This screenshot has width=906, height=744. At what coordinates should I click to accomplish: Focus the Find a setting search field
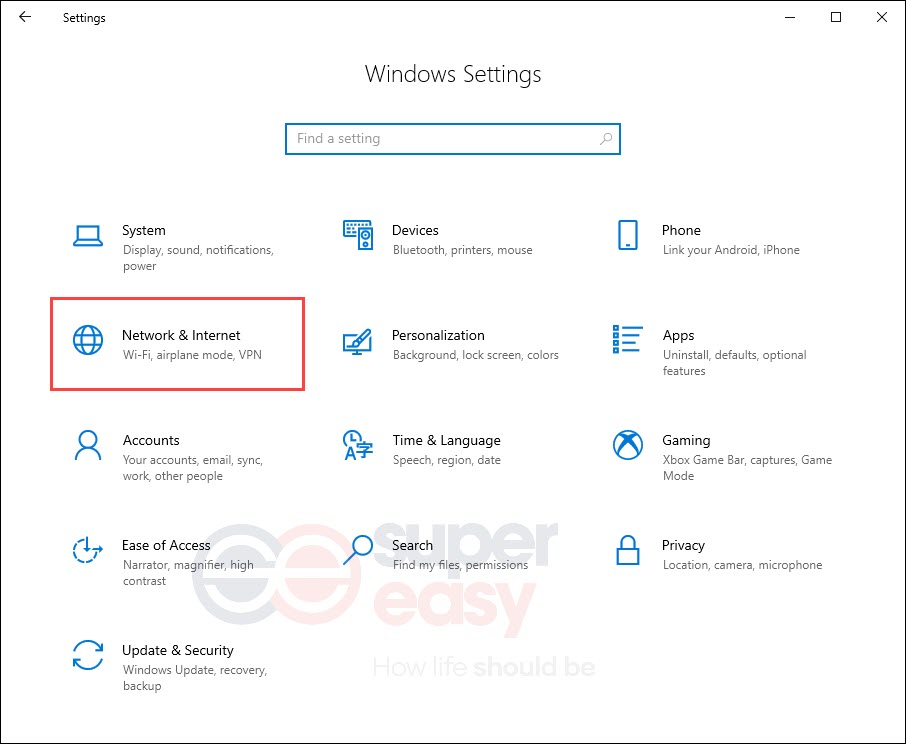tap(452, 139)
